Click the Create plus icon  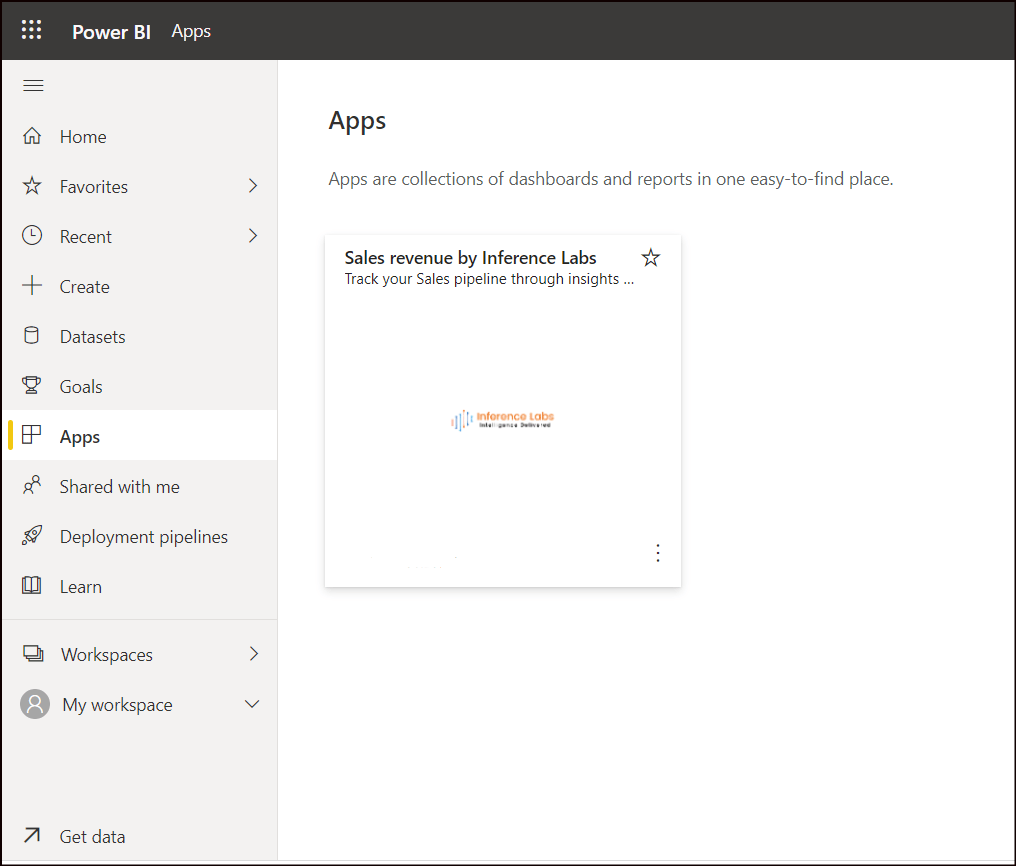[32, 286]
